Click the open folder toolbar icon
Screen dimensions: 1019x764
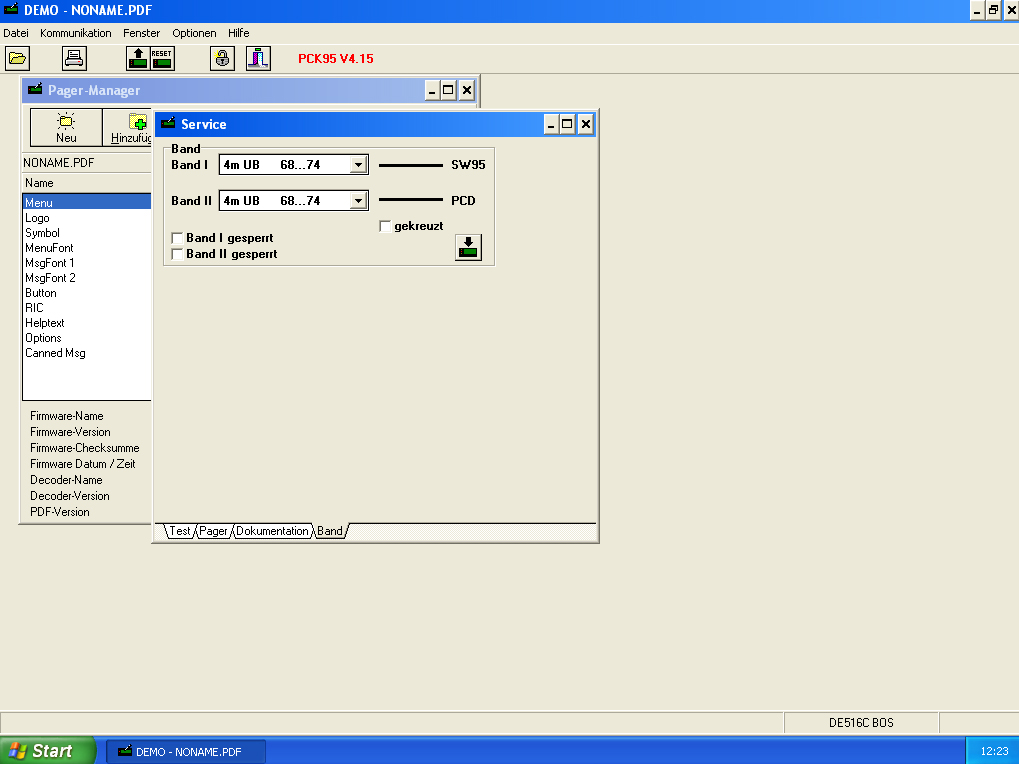[17, 58]
